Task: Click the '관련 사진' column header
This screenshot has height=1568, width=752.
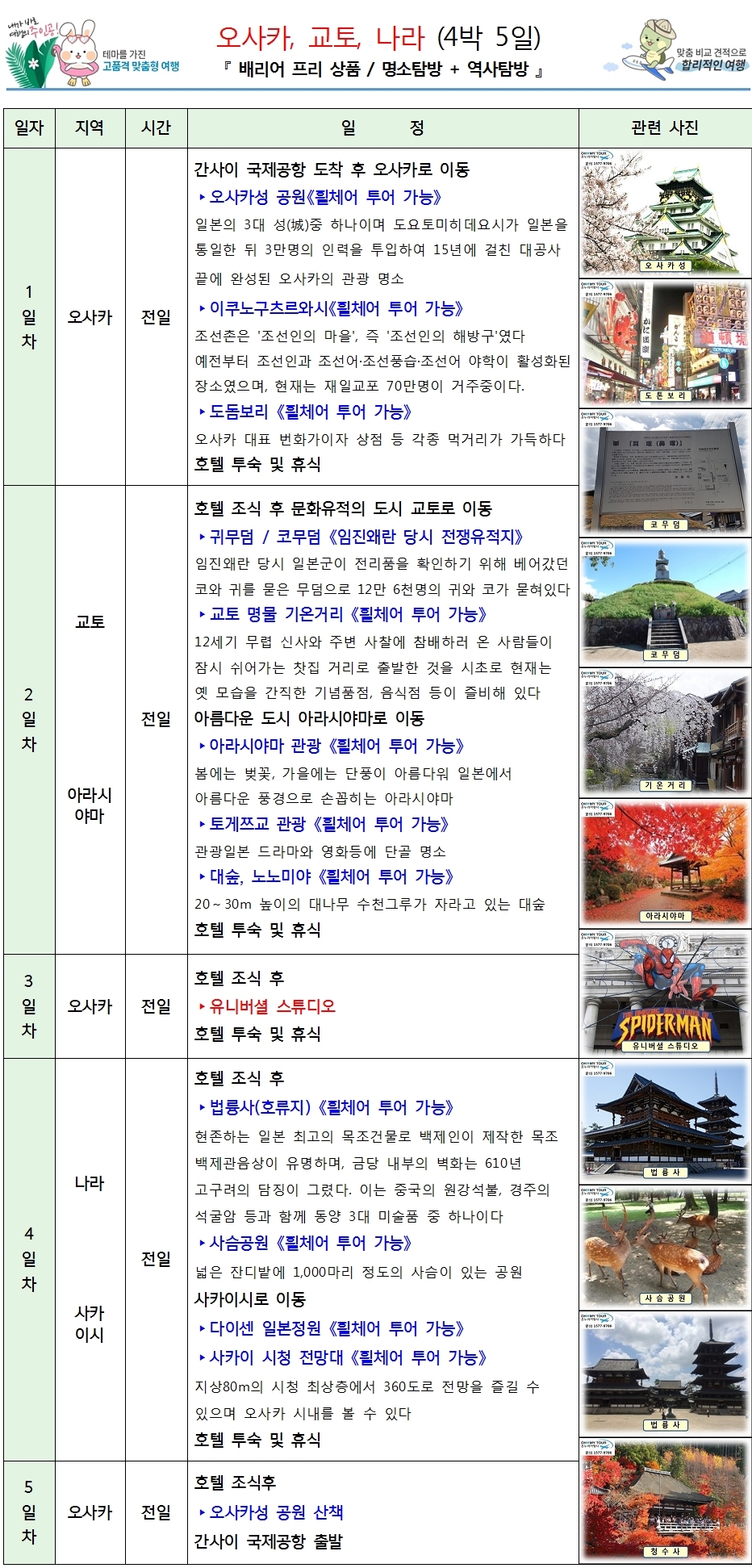Action: [x=664, y=128]
